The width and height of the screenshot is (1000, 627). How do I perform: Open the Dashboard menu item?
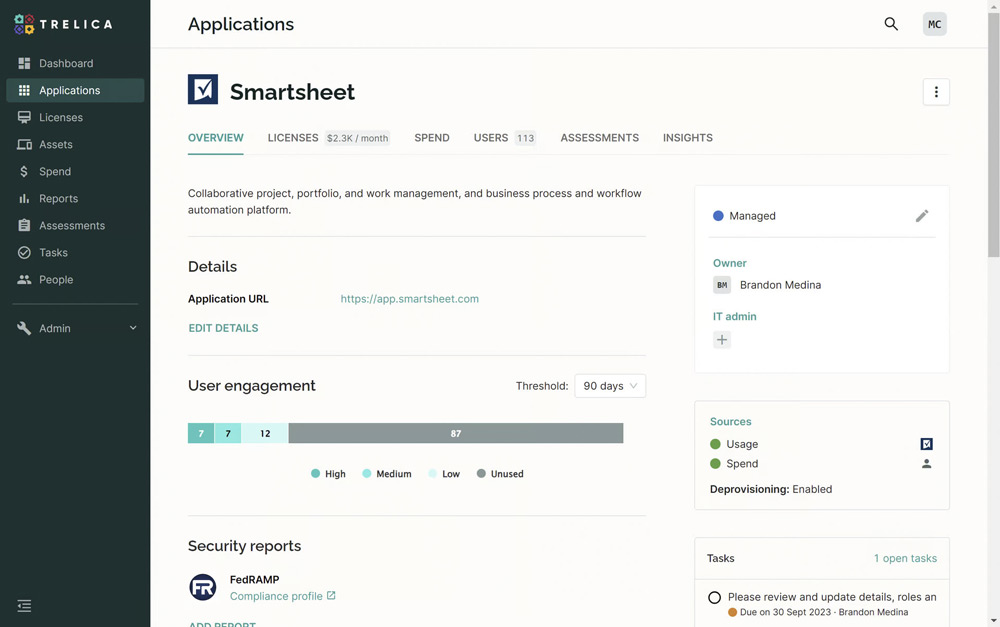[x=75, y=63]
